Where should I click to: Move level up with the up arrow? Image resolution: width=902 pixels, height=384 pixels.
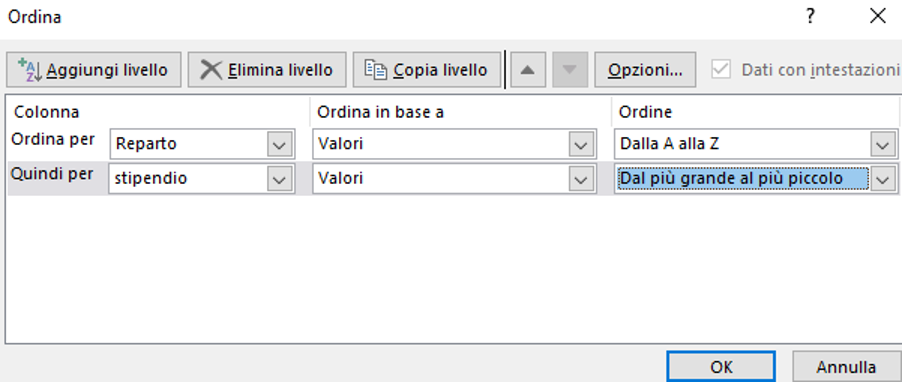pyautogui.click(x=528, y=70)
